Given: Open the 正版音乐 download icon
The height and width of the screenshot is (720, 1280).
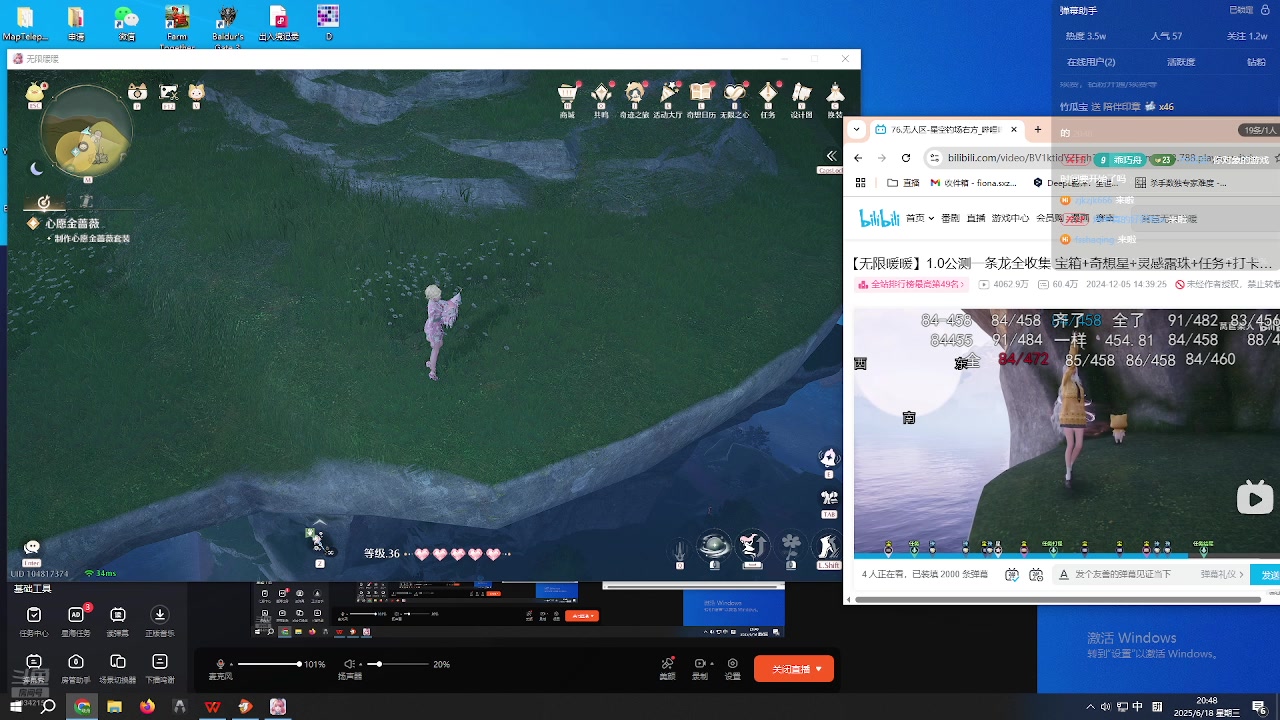Looking at the screenshot, I should [159, 620].
